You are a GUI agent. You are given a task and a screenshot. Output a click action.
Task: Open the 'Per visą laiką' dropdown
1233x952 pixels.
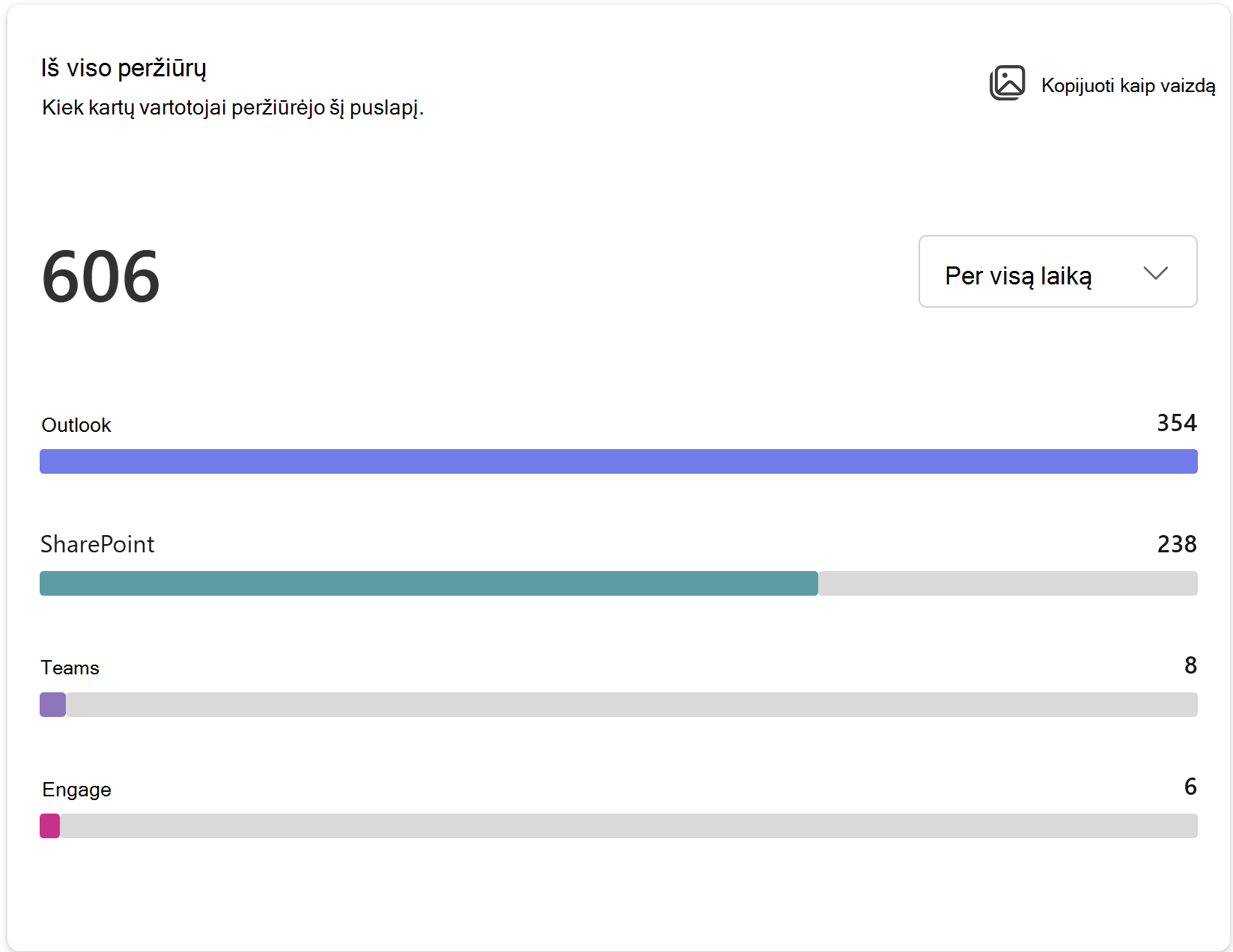point(1057,272)
